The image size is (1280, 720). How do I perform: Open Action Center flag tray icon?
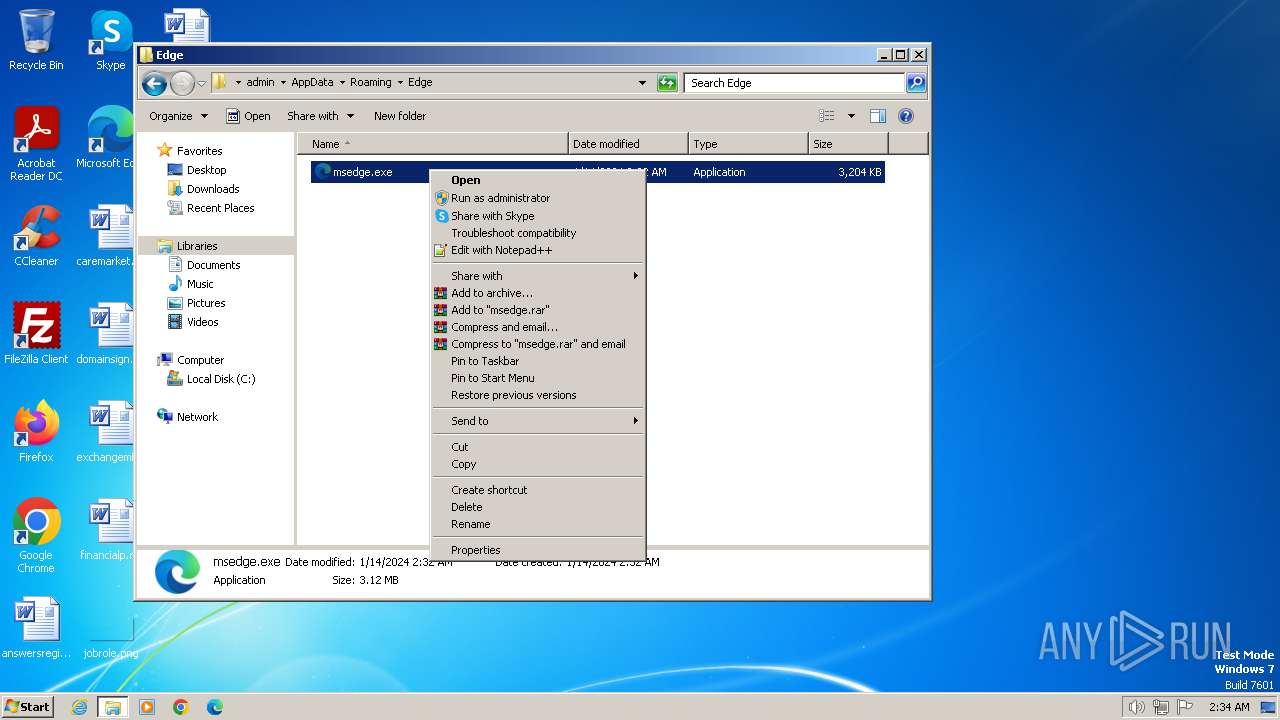coord(1184,707)
